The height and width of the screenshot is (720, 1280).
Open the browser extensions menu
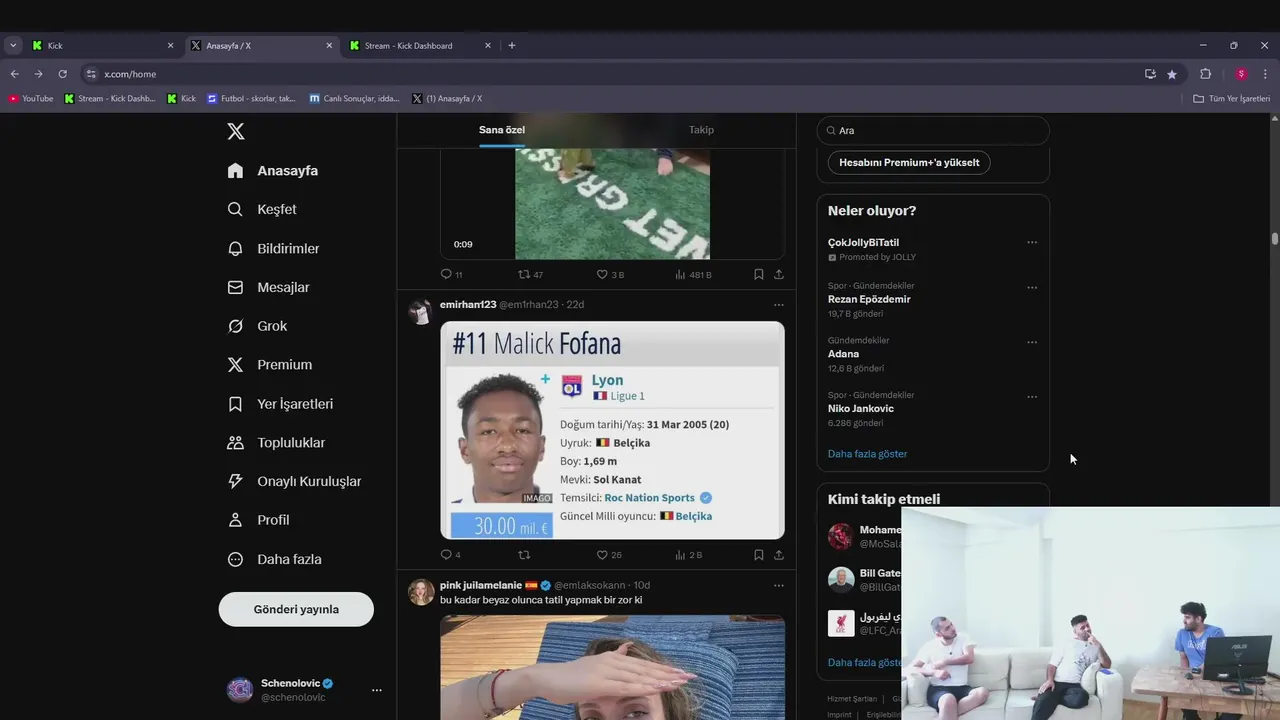[x=1205, y=74]
